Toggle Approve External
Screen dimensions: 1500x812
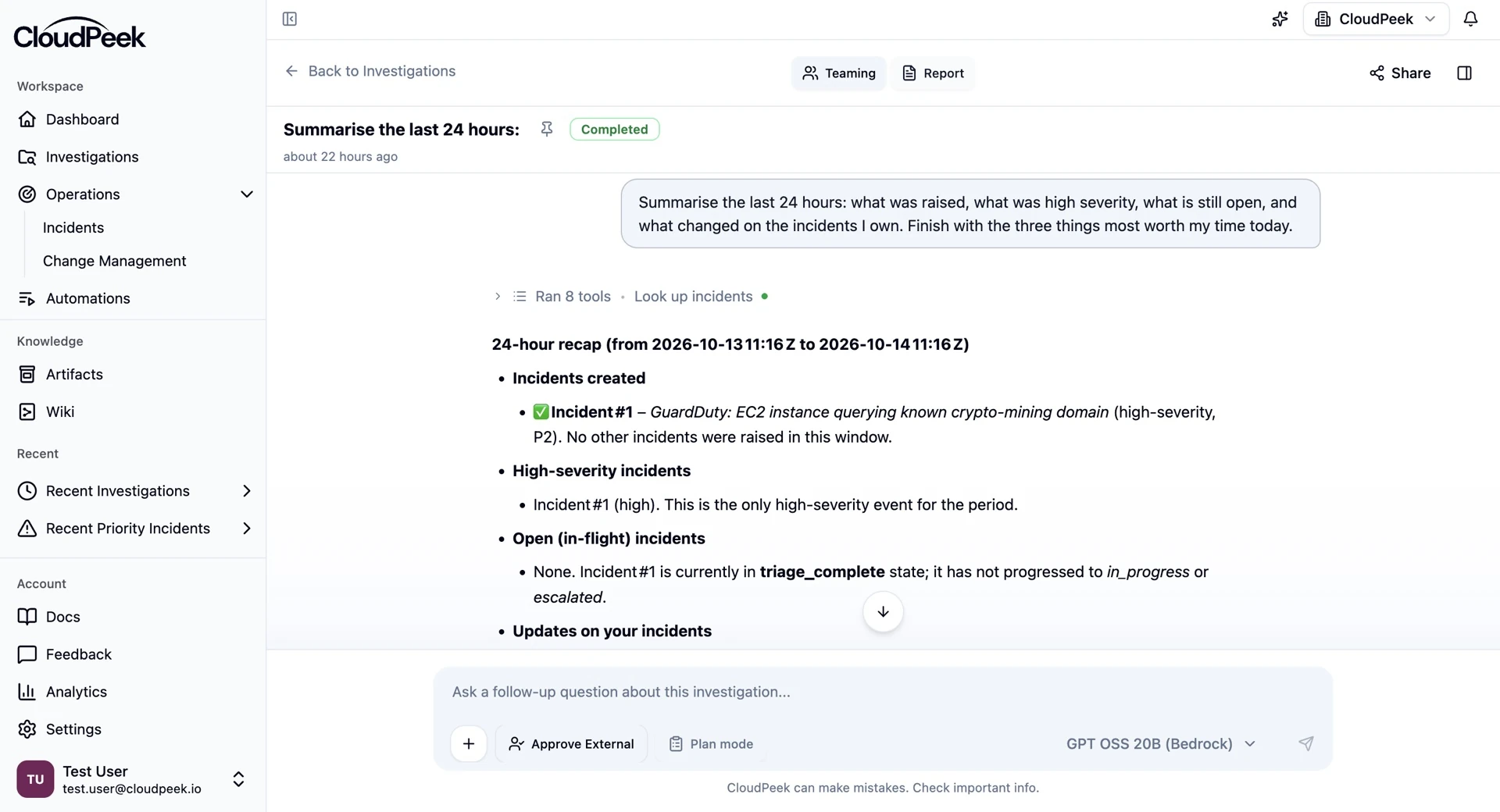pos(571,743)
